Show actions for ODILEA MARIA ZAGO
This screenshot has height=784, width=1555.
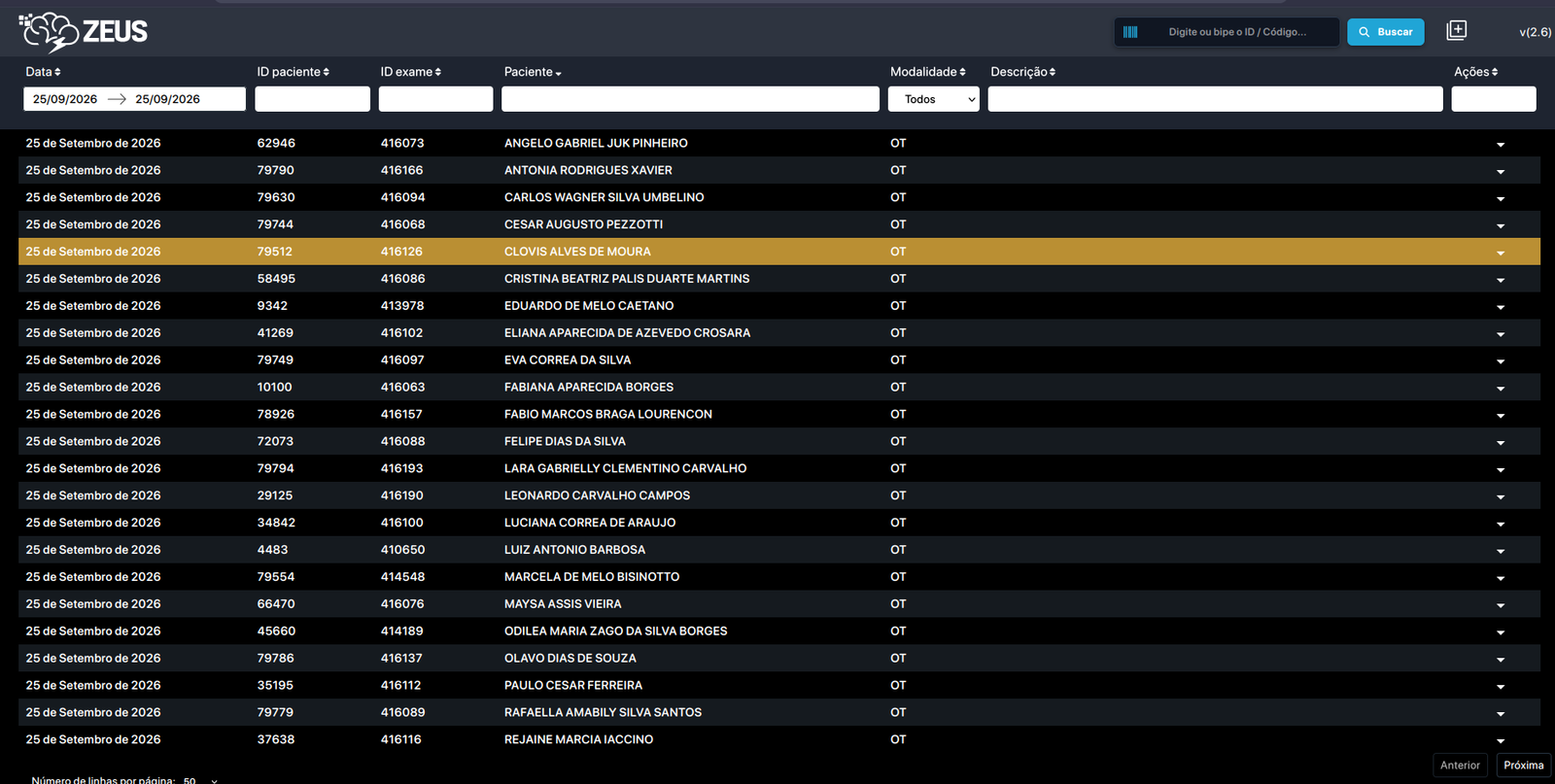click(x=1501, y=633)
